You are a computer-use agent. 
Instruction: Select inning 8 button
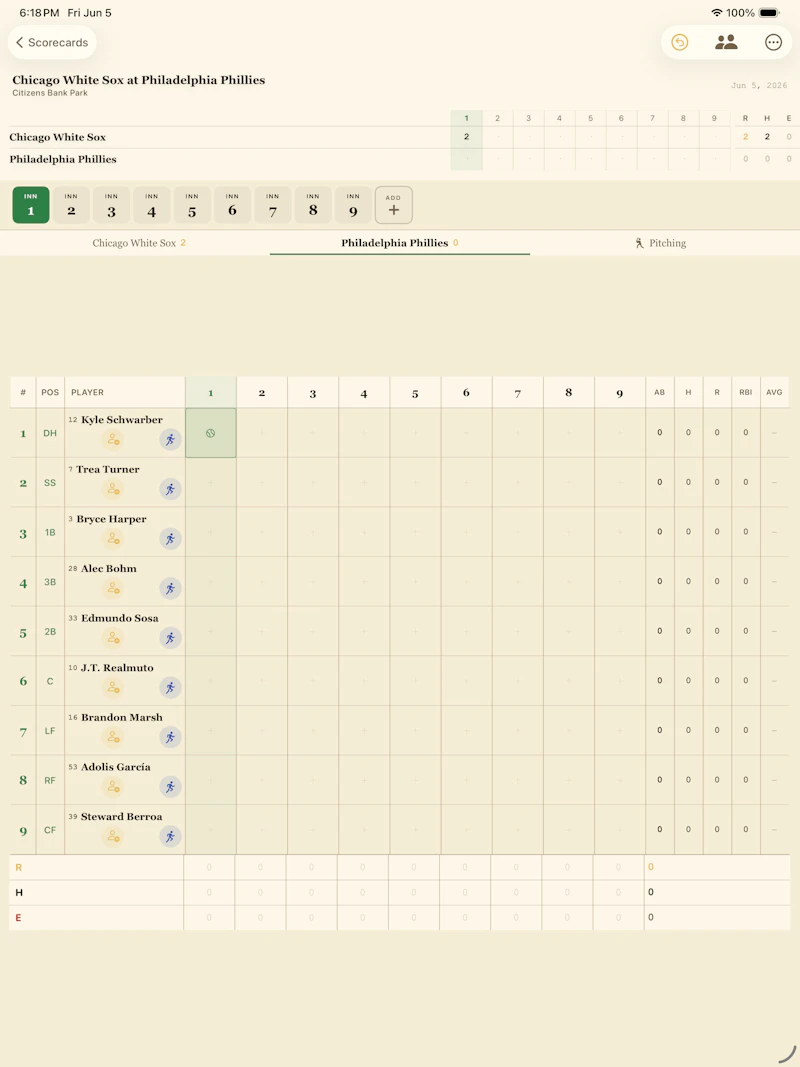point(313,205)
